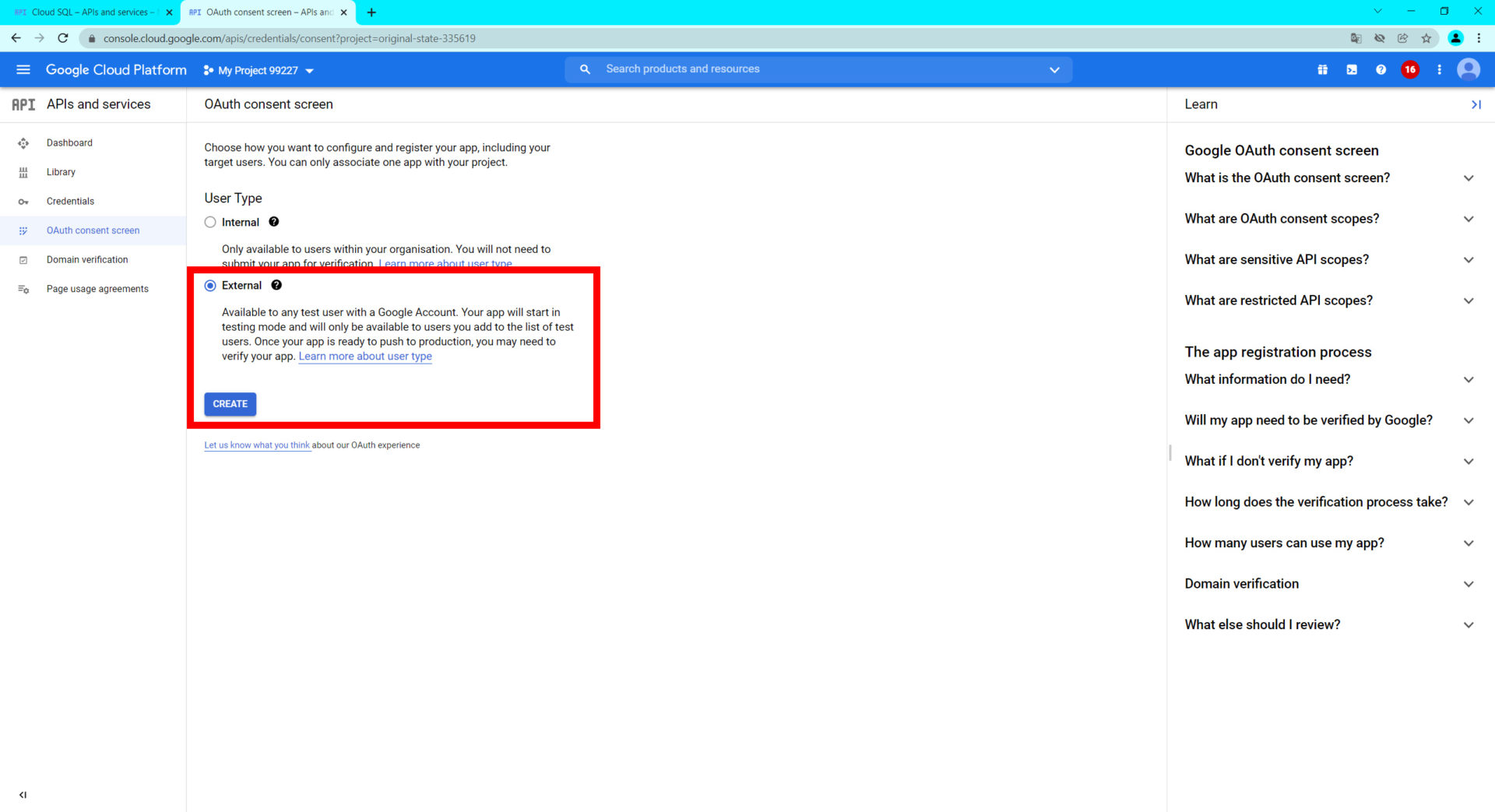Collapse the left navigation sidebar arrow
Viewport: 1495px width, 812px height.
point(23,795)
